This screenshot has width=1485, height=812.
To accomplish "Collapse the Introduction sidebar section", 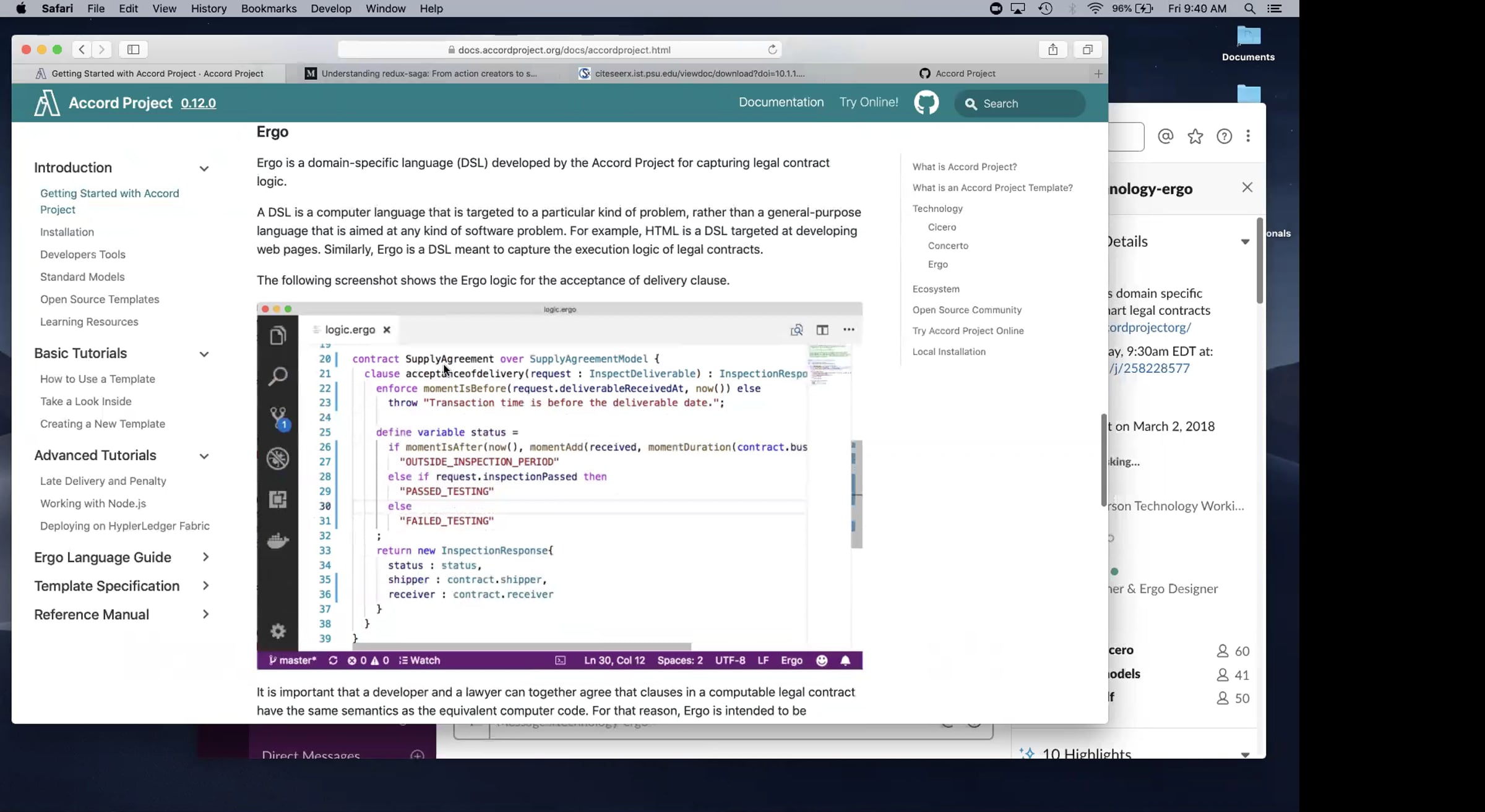I will pos(204,168).
